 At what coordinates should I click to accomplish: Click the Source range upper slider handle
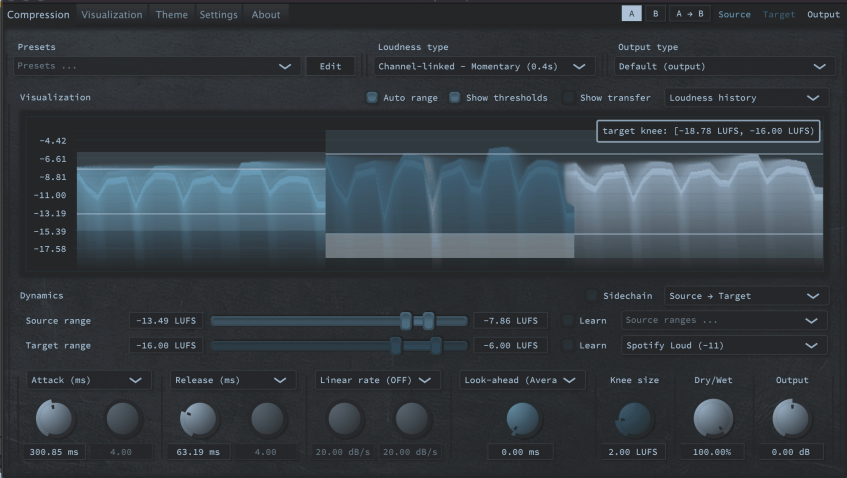pos(428,321)
